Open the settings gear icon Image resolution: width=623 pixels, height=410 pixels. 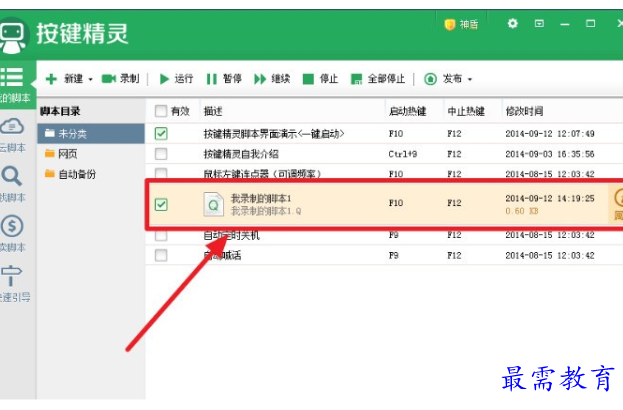click(513, 23)
